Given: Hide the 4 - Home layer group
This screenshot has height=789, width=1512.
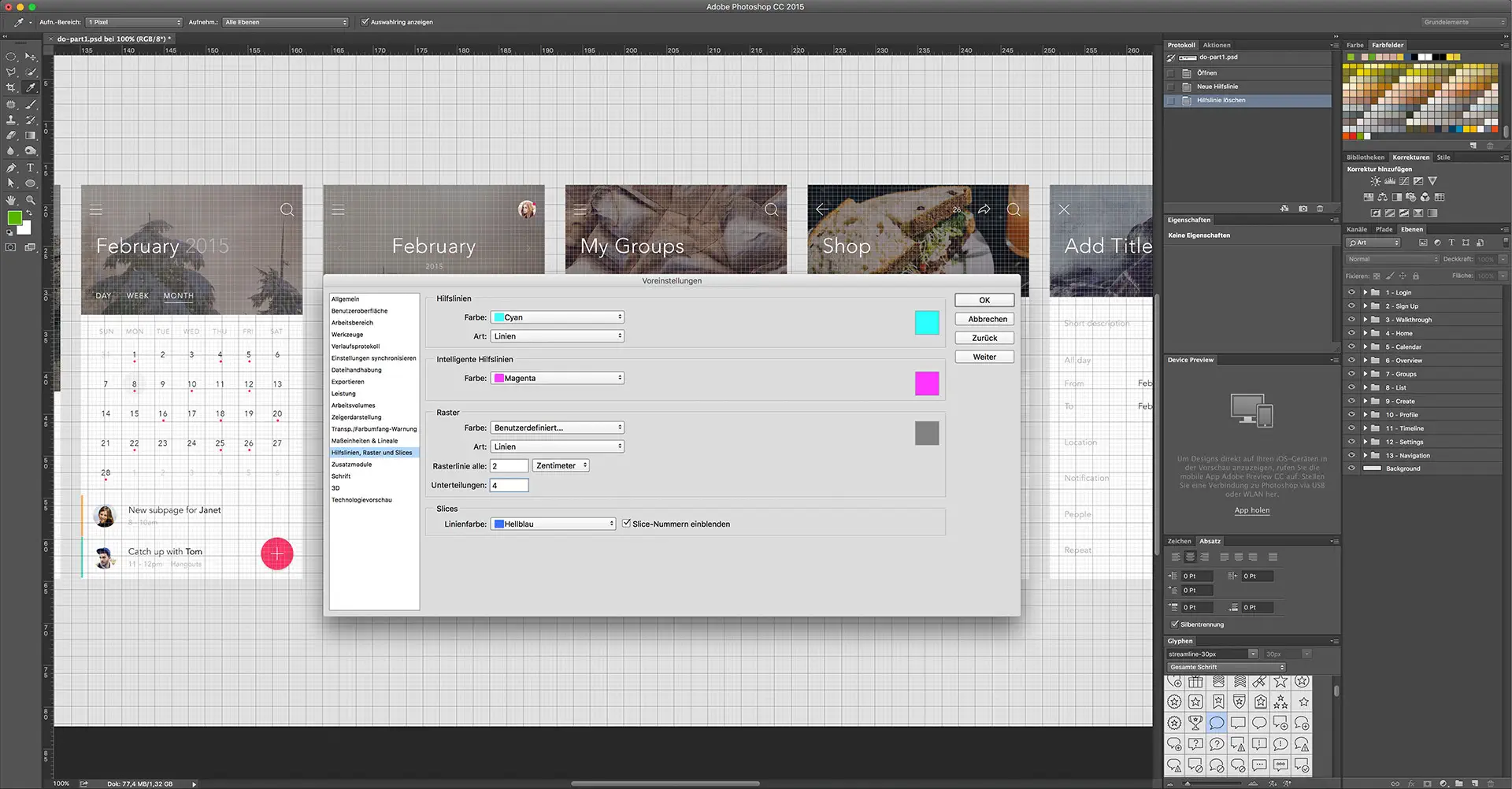Looking at the screenshot, I should coord(1351,333).
